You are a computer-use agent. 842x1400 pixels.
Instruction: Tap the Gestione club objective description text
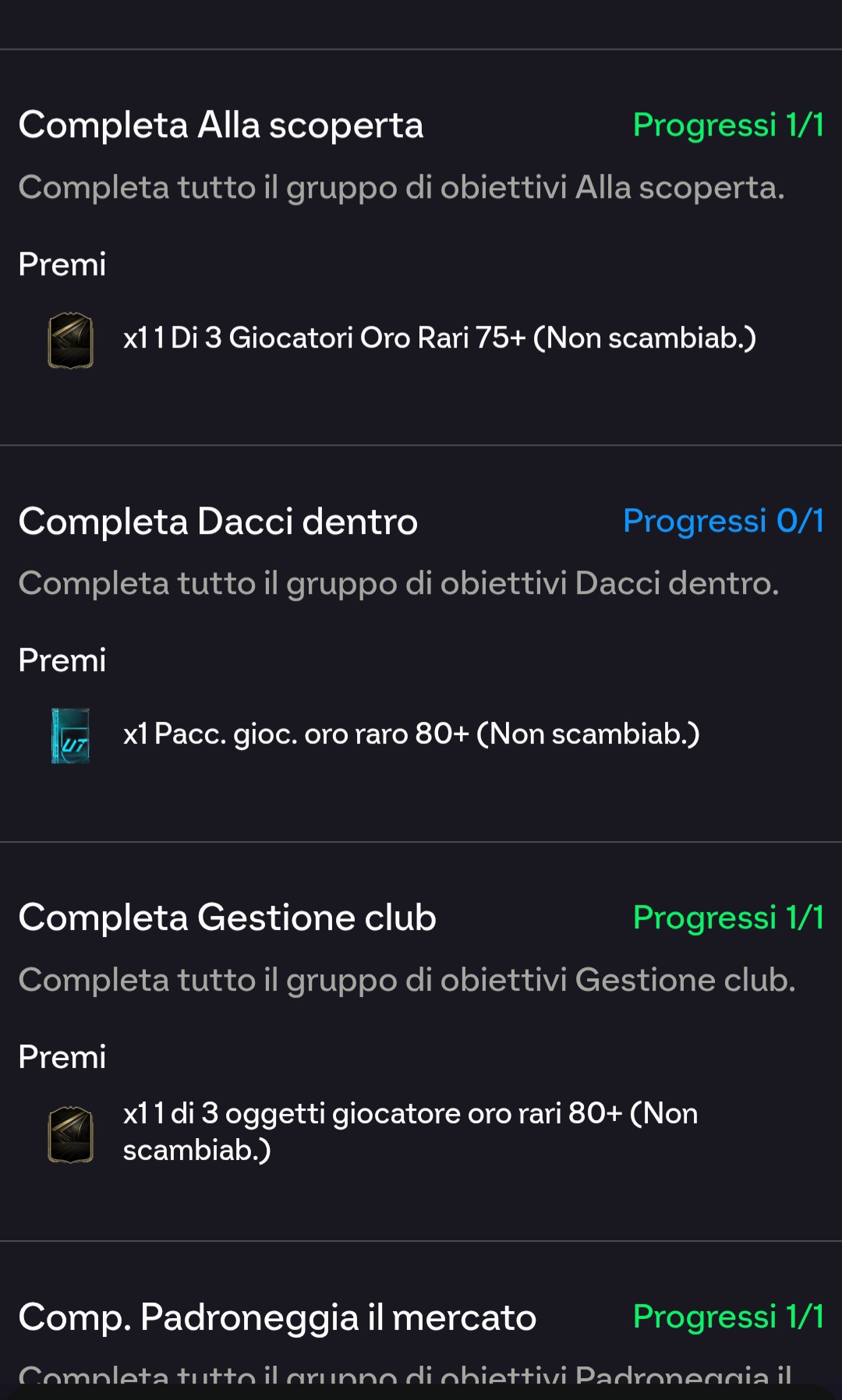407,981
